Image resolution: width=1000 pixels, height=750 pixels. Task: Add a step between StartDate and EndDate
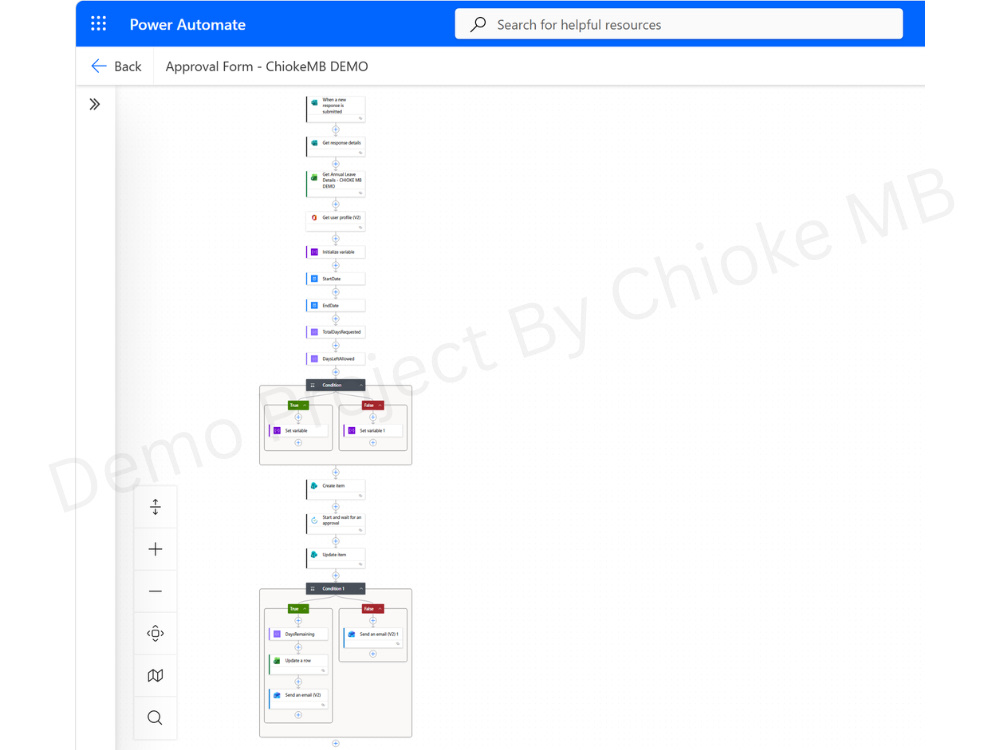point(335,293)
